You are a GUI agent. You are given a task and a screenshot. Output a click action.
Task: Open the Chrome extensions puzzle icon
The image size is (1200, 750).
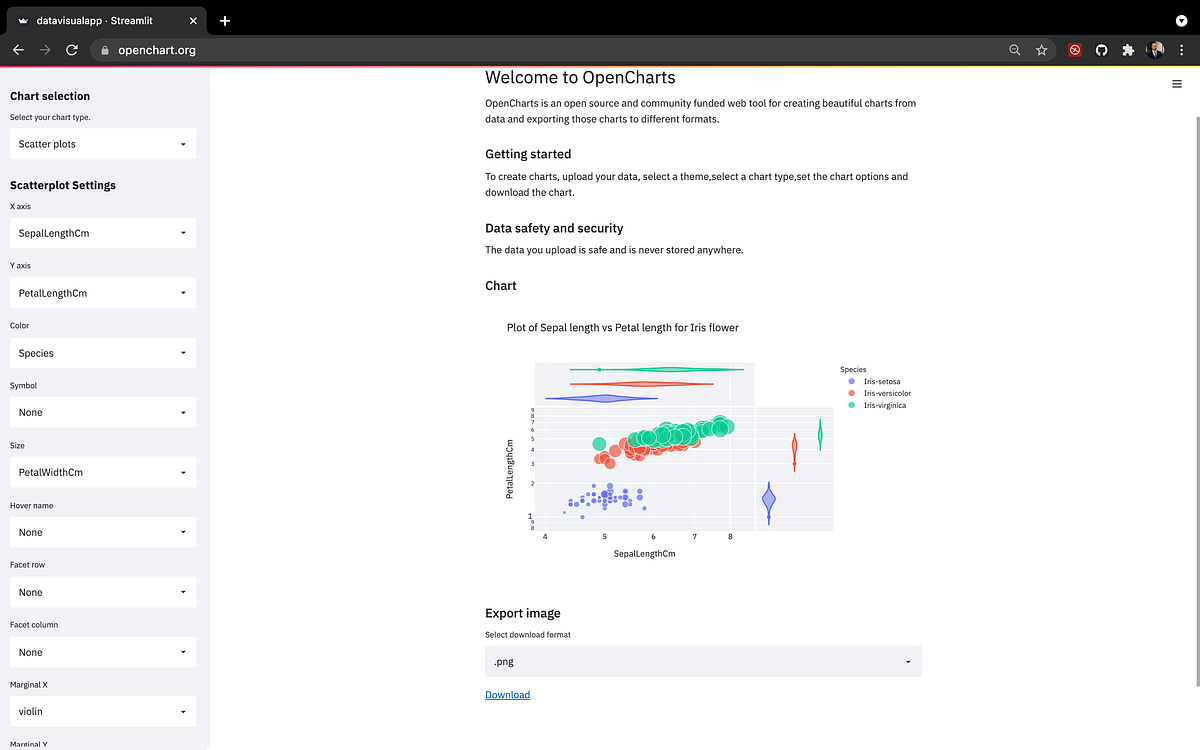(1128, 50)
